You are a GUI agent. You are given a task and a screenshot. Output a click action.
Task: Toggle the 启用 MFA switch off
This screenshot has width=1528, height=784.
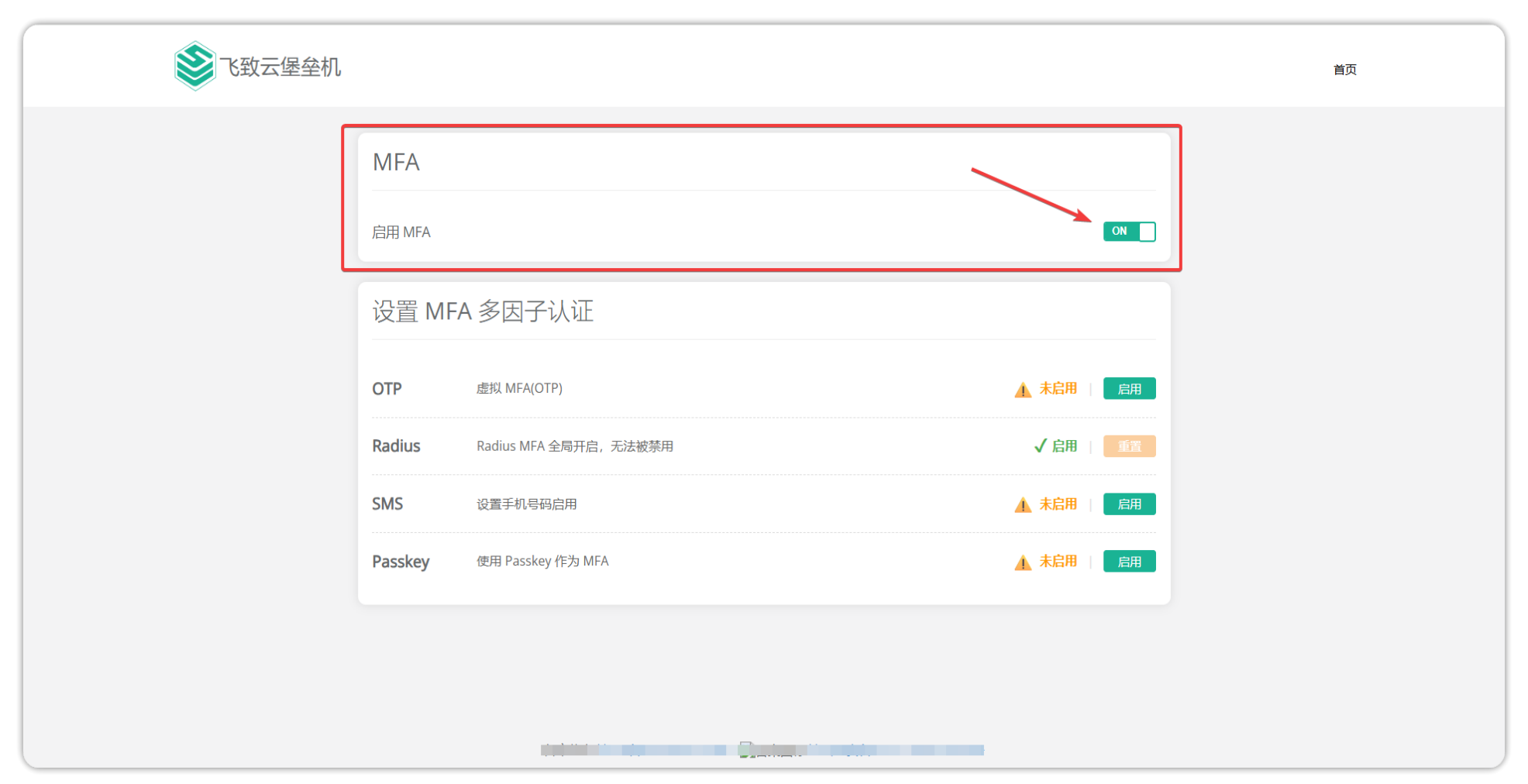[x=1129, y=232]
